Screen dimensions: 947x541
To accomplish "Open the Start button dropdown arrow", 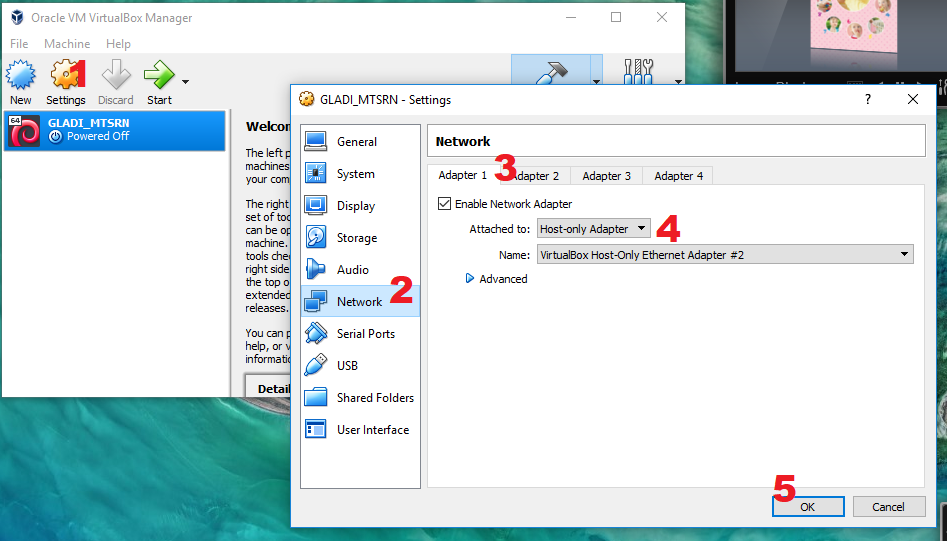I will coord(185,82).
